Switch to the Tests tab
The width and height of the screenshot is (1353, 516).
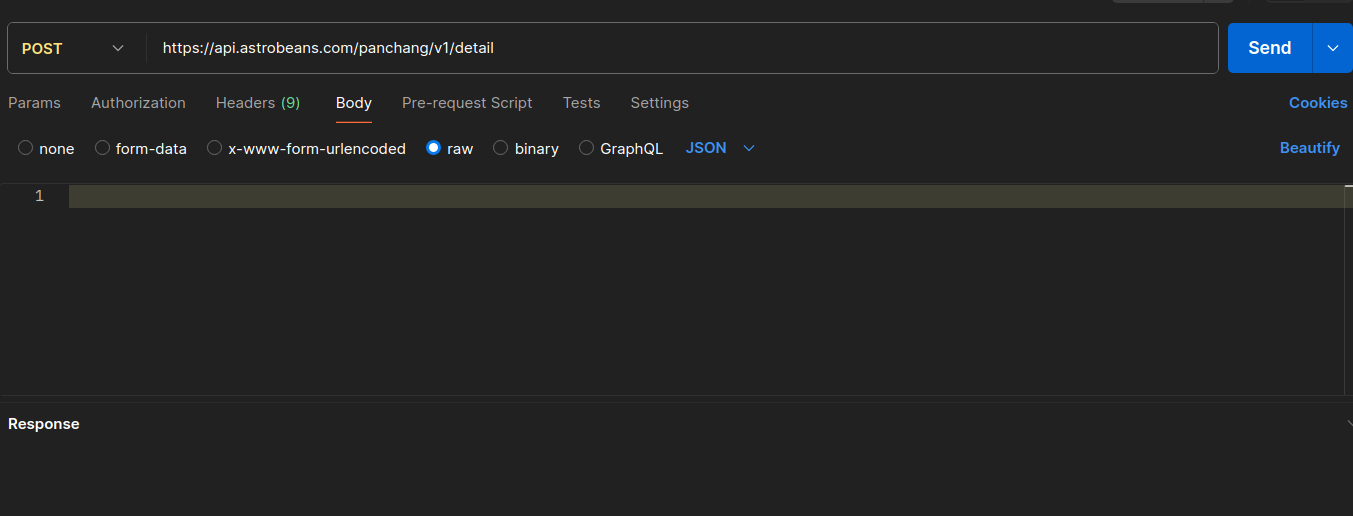pos(581,103)
